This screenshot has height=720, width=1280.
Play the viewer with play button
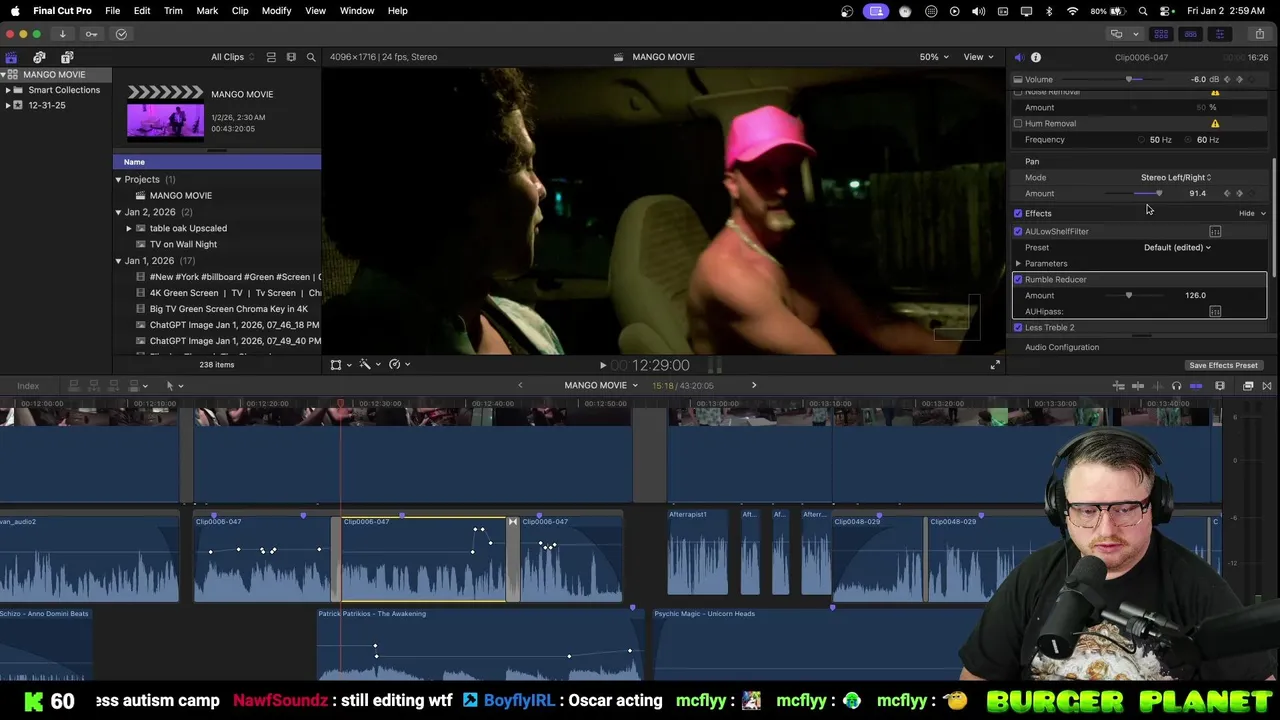(x=602, y=366)
